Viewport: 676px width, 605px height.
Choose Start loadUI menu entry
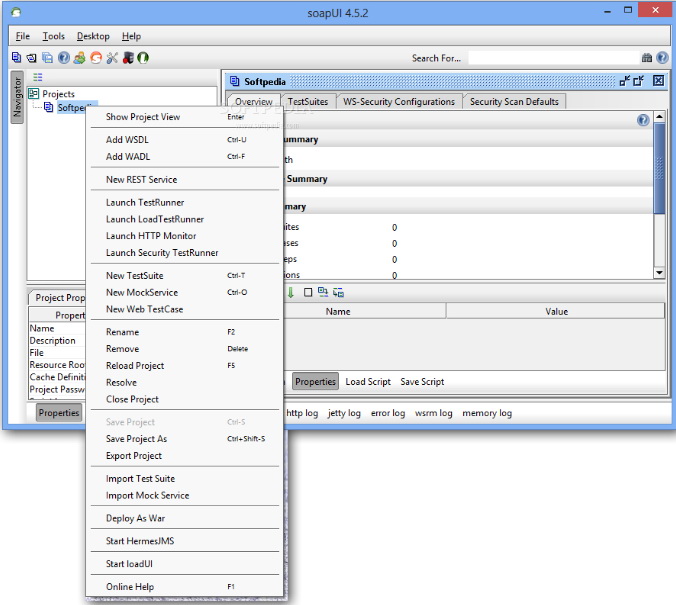click(x=185, y=564)
